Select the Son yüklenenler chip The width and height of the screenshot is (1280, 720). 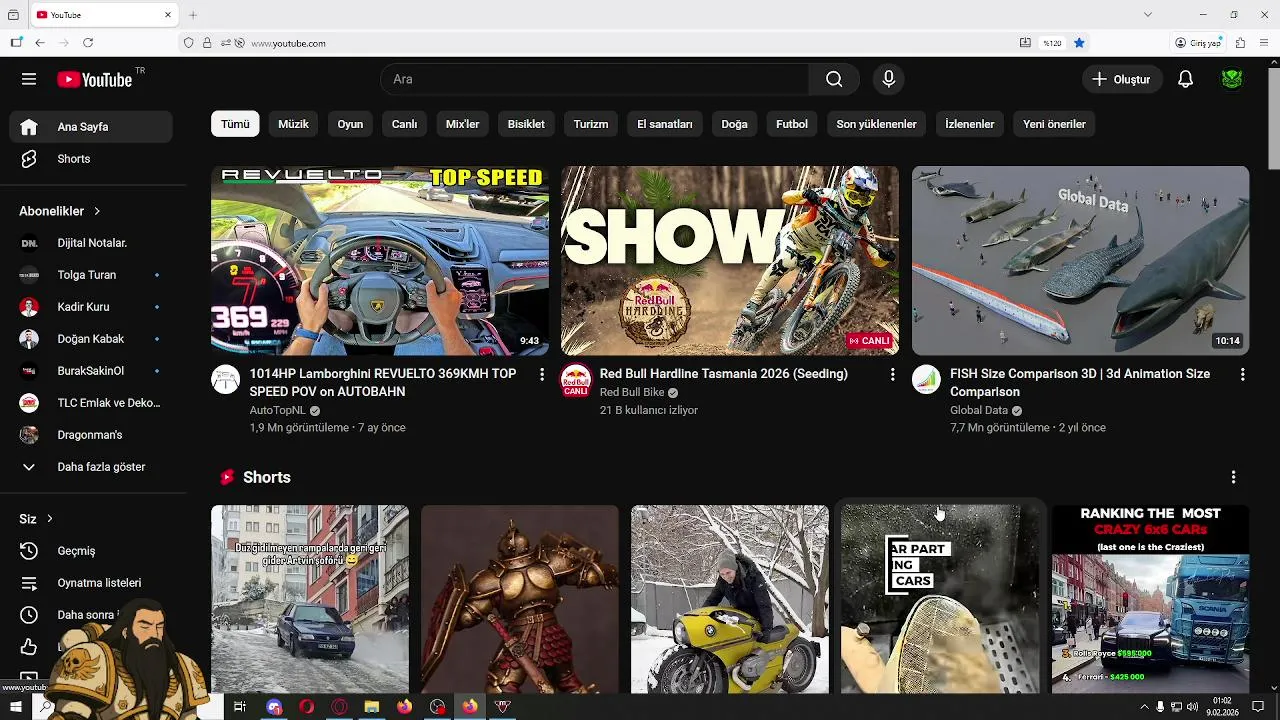coord(876,124)
